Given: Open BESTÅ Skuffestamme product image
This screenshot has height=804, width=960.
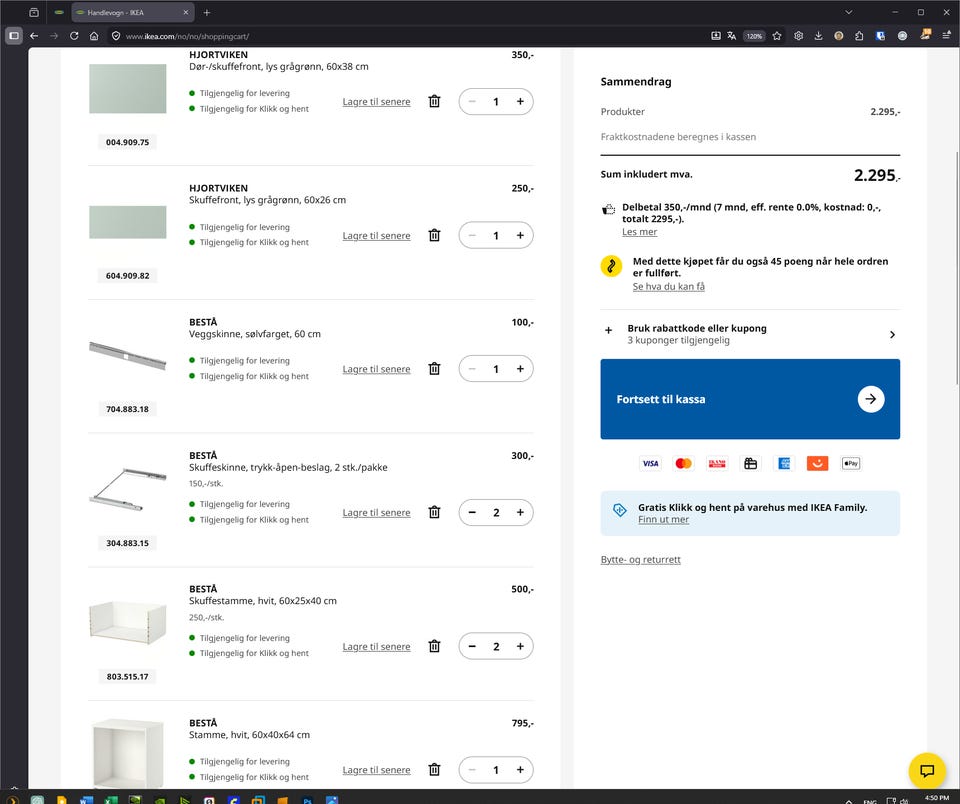Looking at the screenshot, I should coord(127,623).
